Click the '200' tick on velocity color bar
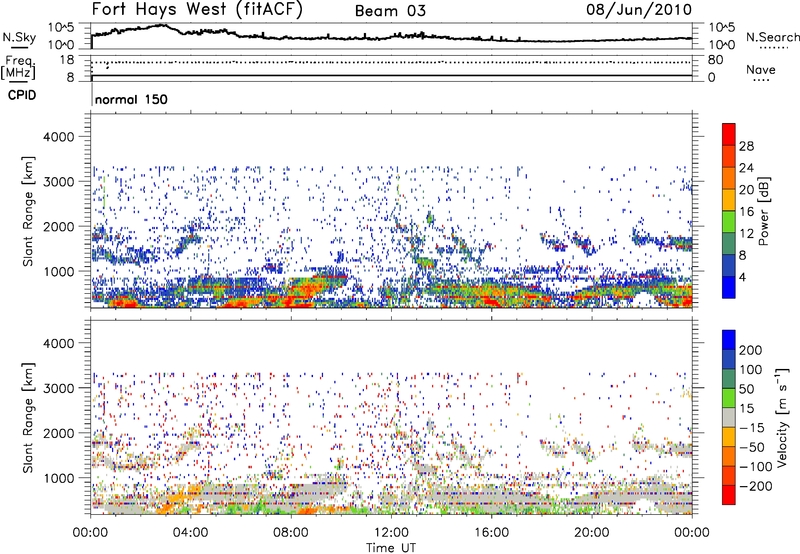This screenshot has height=554, width=800. (x=751, y=350)
